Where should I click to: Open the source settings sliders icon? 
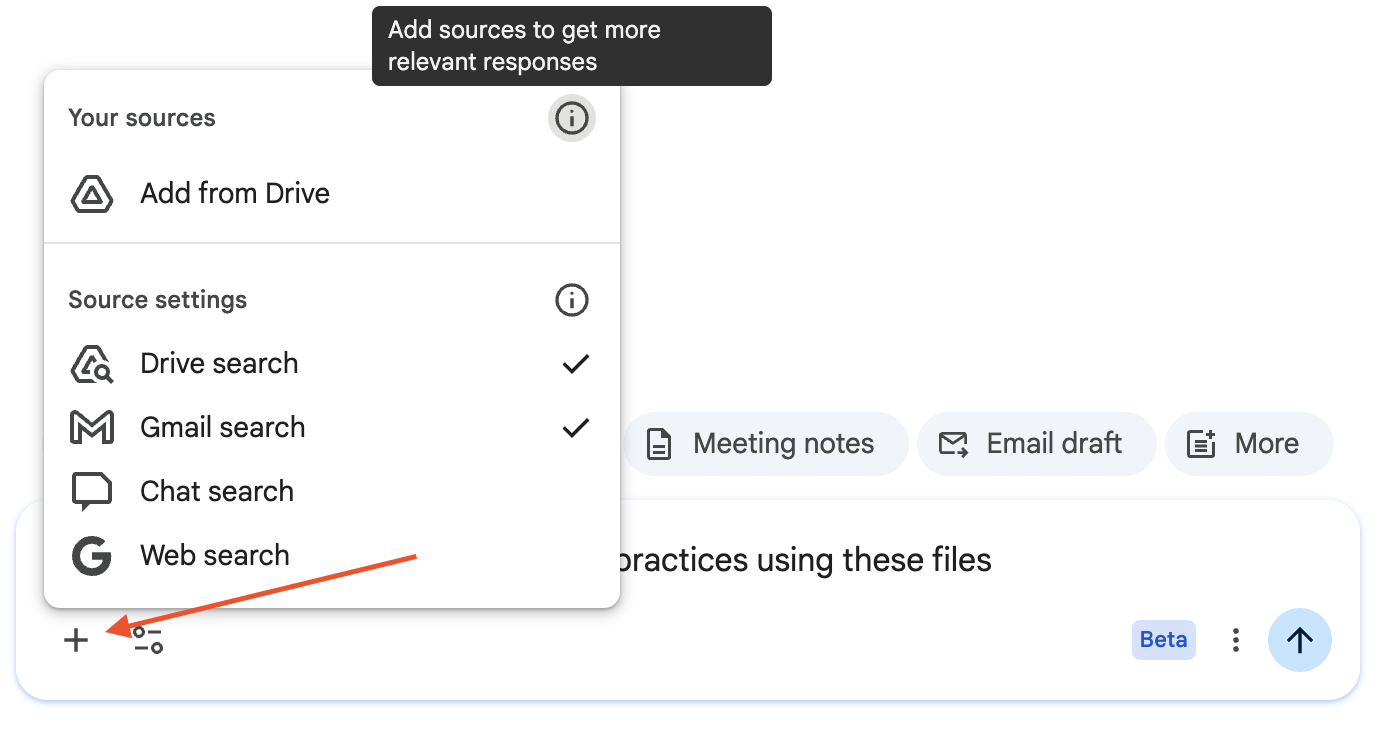[x=148, y=640]
